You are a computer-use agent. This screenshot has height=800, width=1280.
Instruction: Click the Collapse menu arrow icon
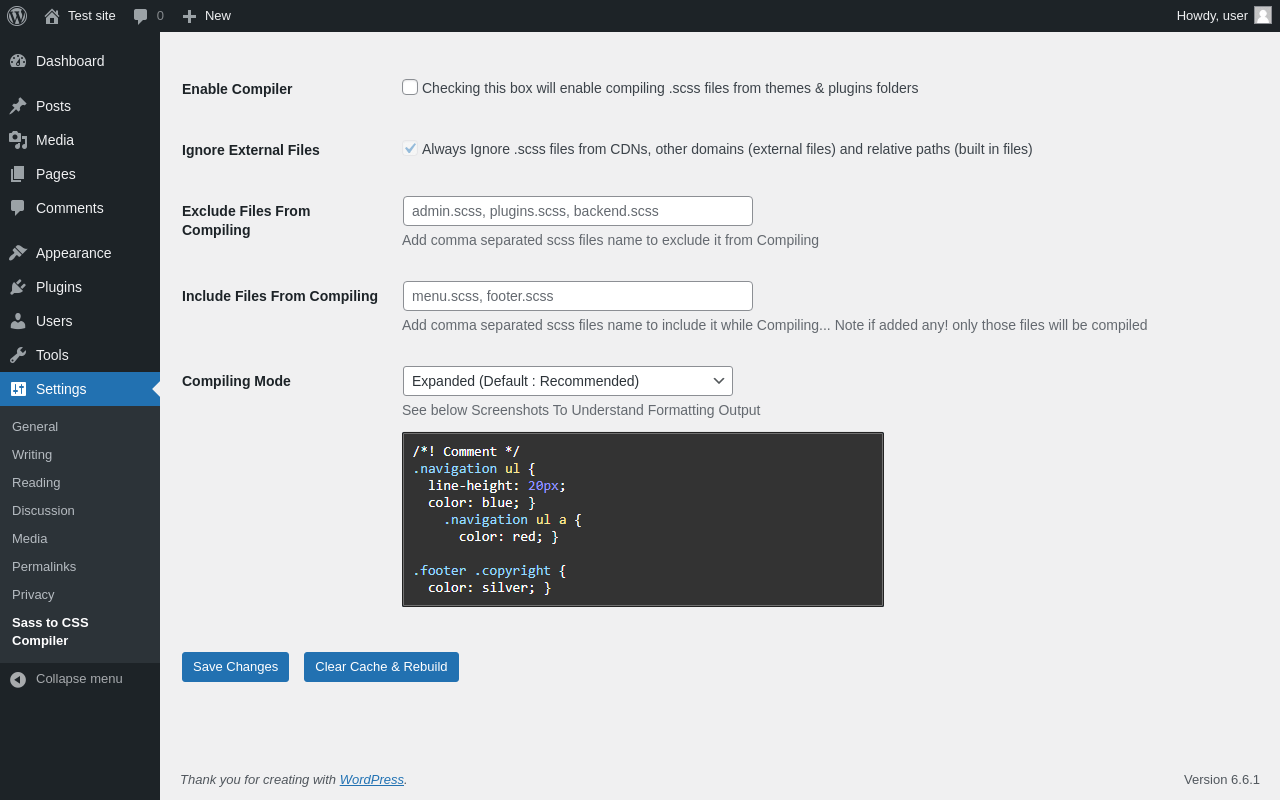(18, 679)
